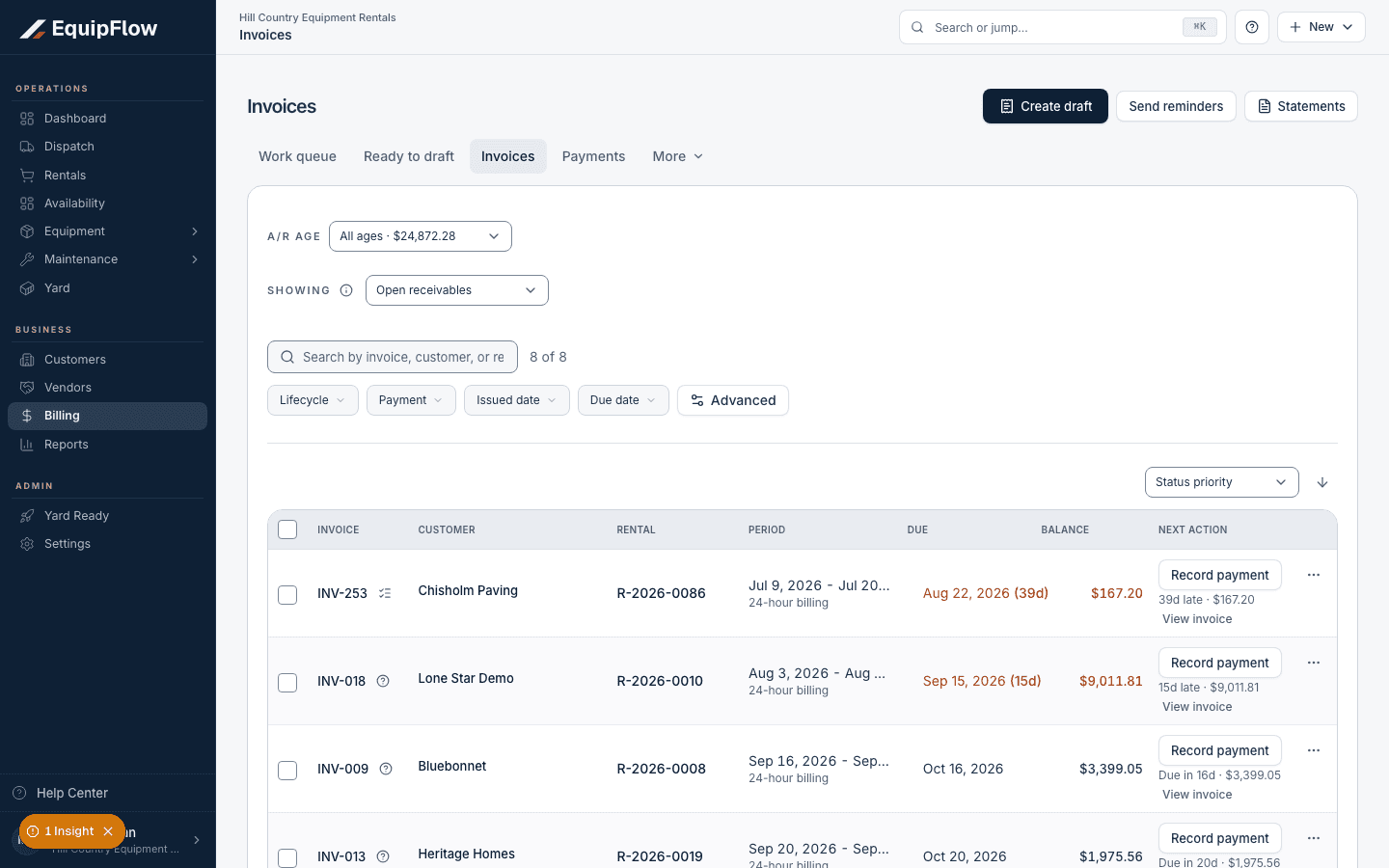Dismiss the 1 Insight badge
The height and width of the screenshot is (868, 1389).
point(108,831)
